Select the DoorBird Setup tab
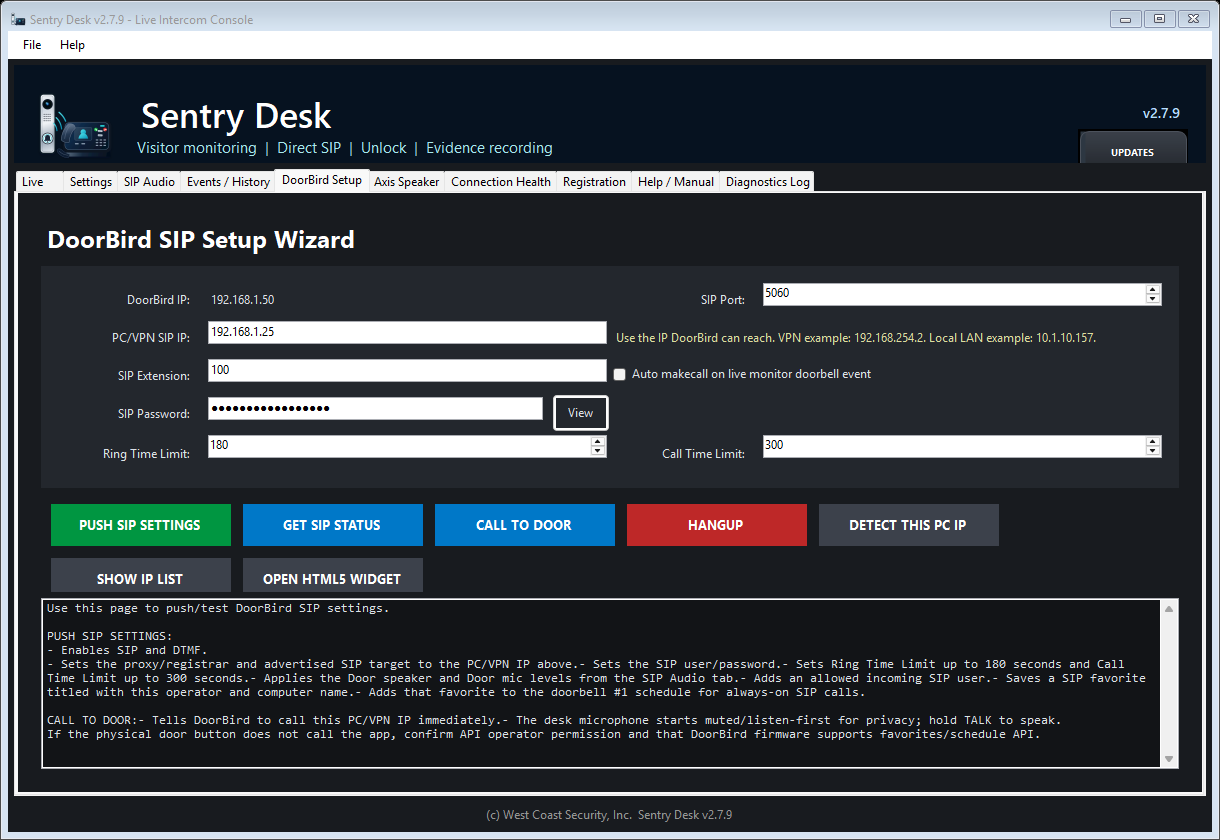The width and height of the screenshot is (1220, 840). (x=322, y=180)
